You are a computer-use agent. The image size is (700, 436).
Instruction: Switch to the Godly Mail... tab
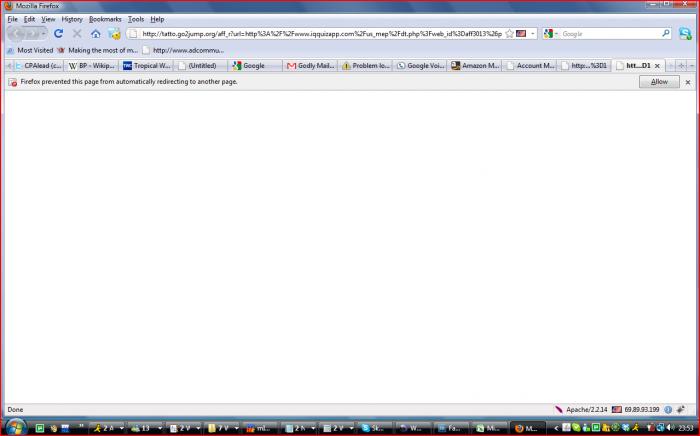click(x=310, y=66)
